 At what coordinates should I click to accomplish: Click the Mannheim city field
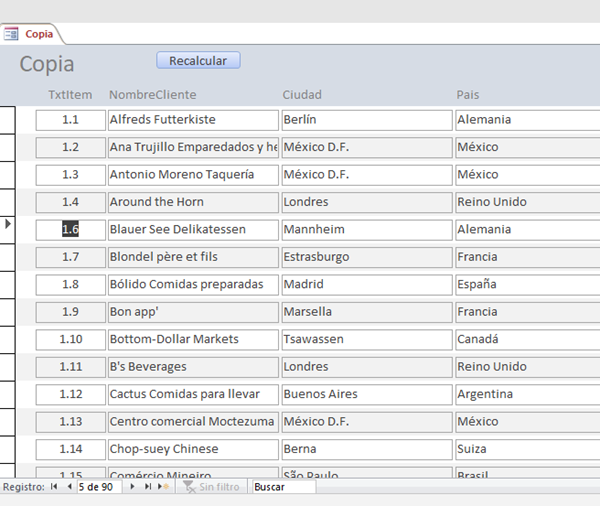365,229
